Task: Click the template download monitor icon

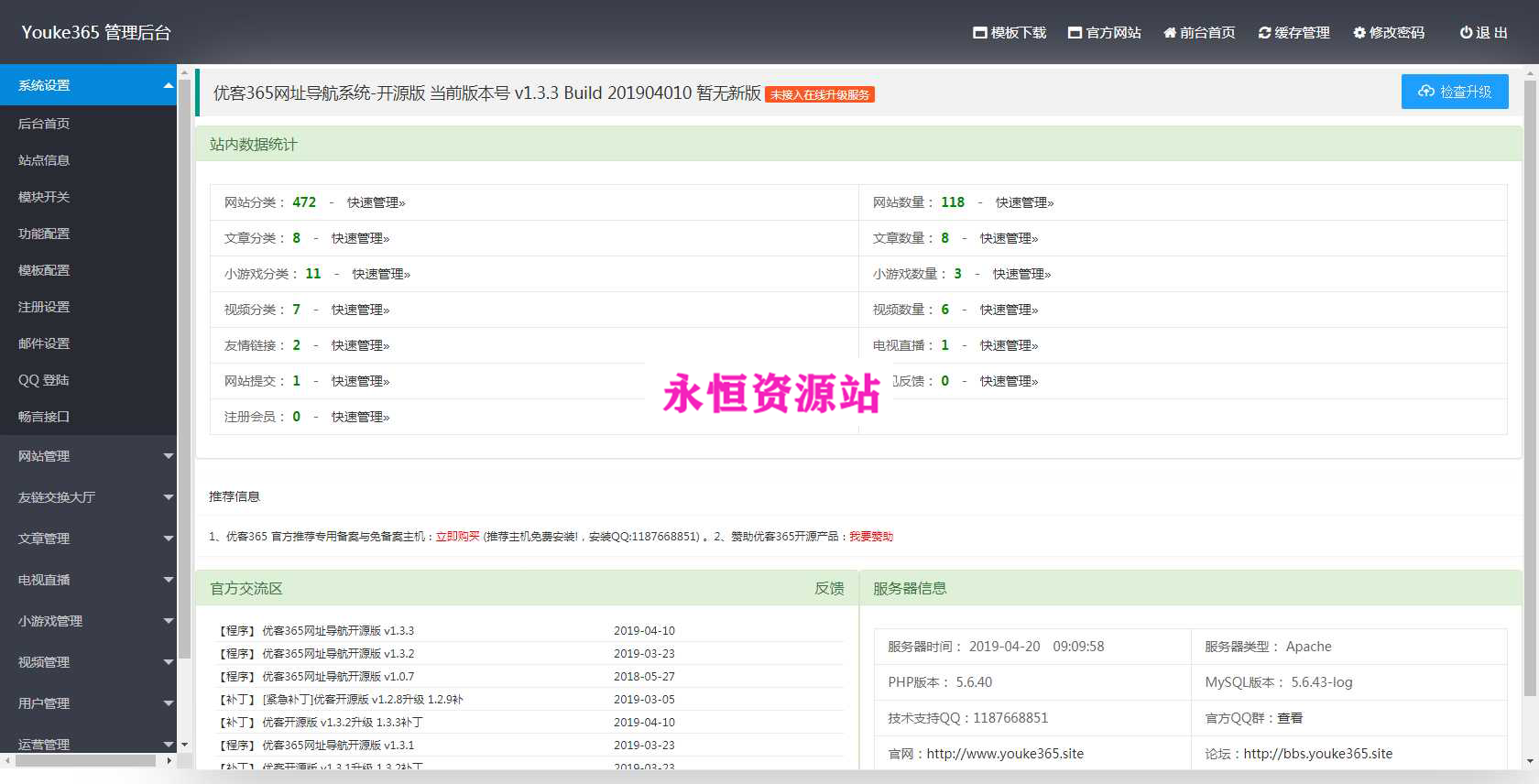Action: (979, 33)
